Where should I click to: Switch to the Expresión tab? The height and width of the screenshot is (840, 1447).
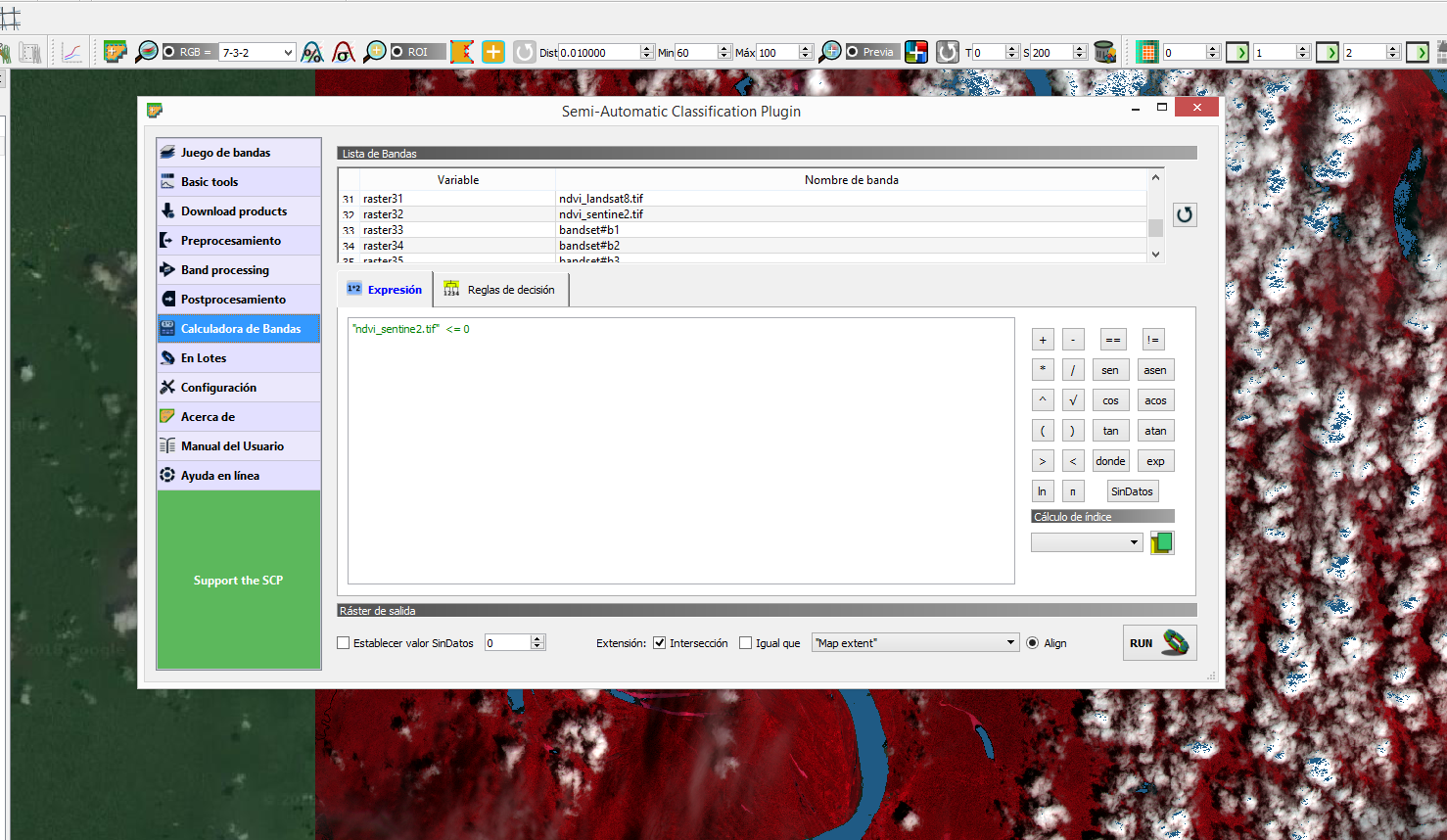[x=385, y=289]
